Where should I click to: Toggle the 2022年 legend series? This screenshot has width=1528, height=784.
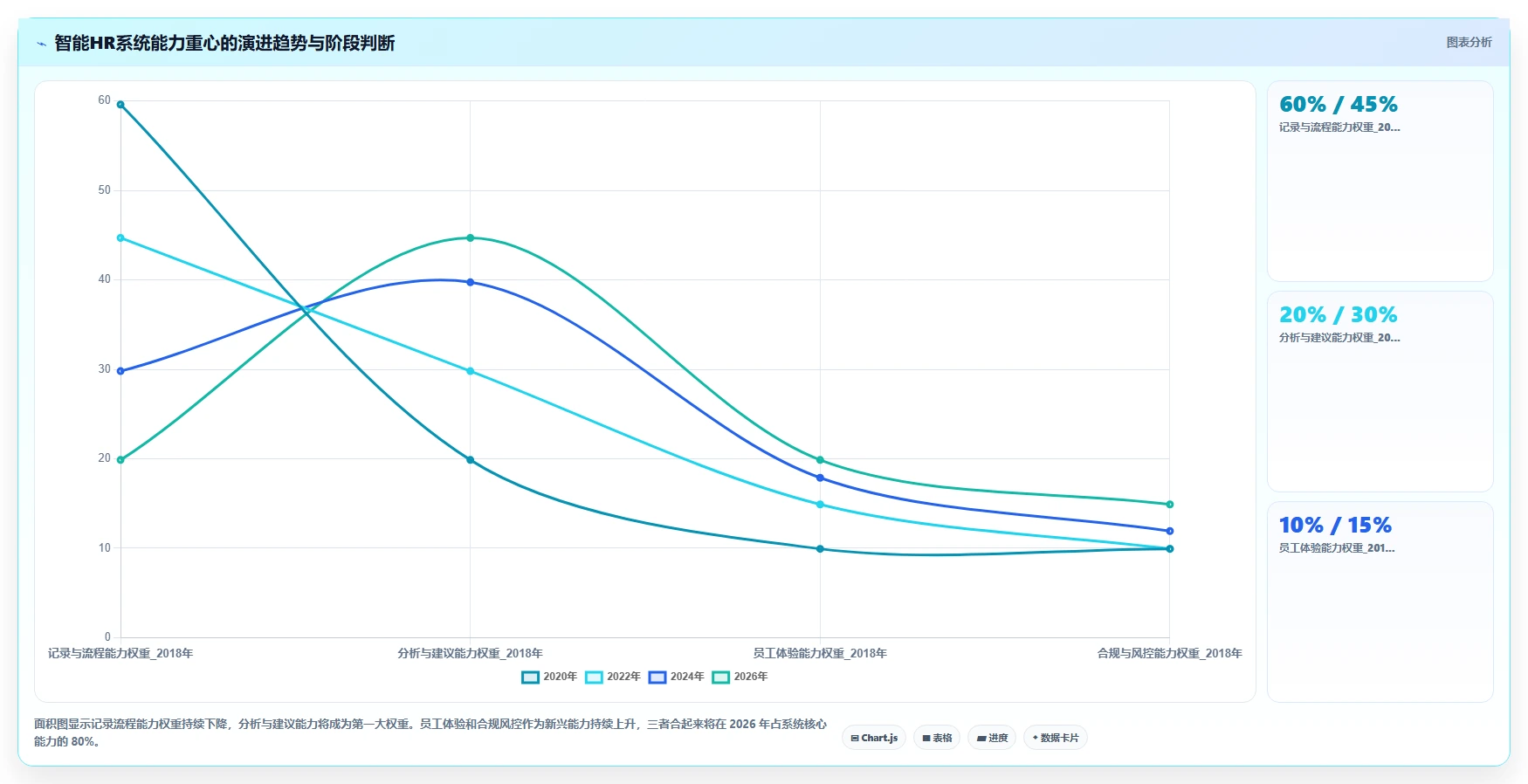pos(613,677)
